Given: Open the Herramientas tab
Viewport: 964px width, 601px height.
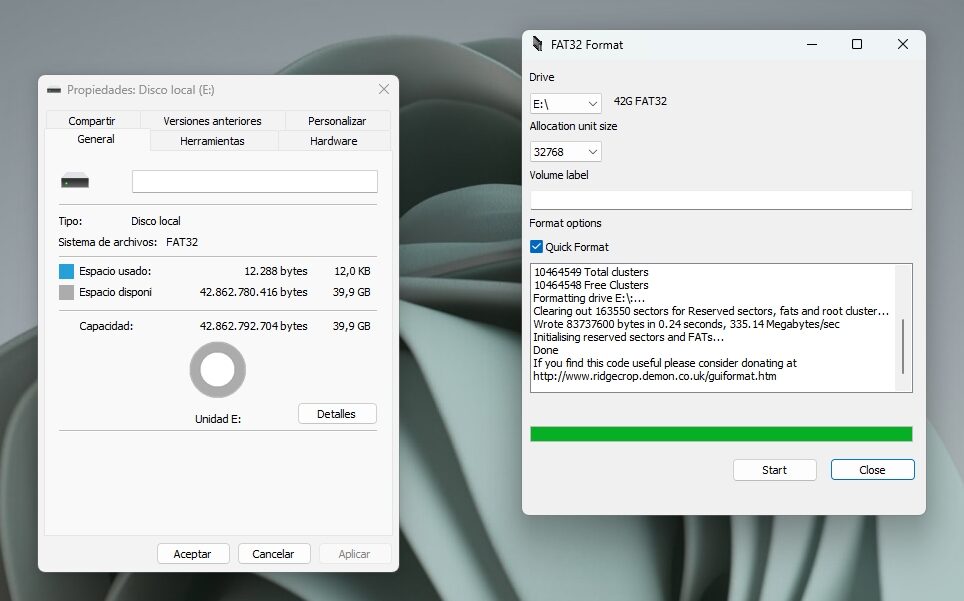Looking at the screenshot, I should coord(213,141).
